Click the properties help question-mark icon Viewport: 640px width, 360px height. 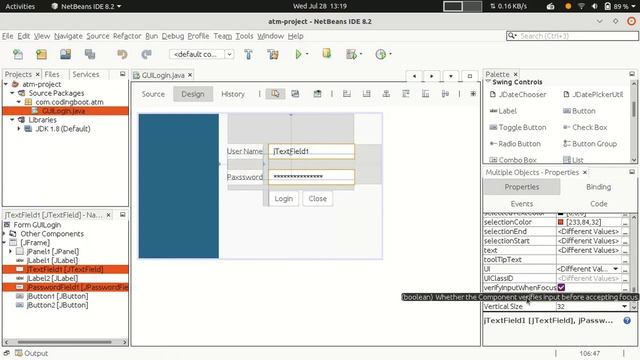tap(627, 320)
